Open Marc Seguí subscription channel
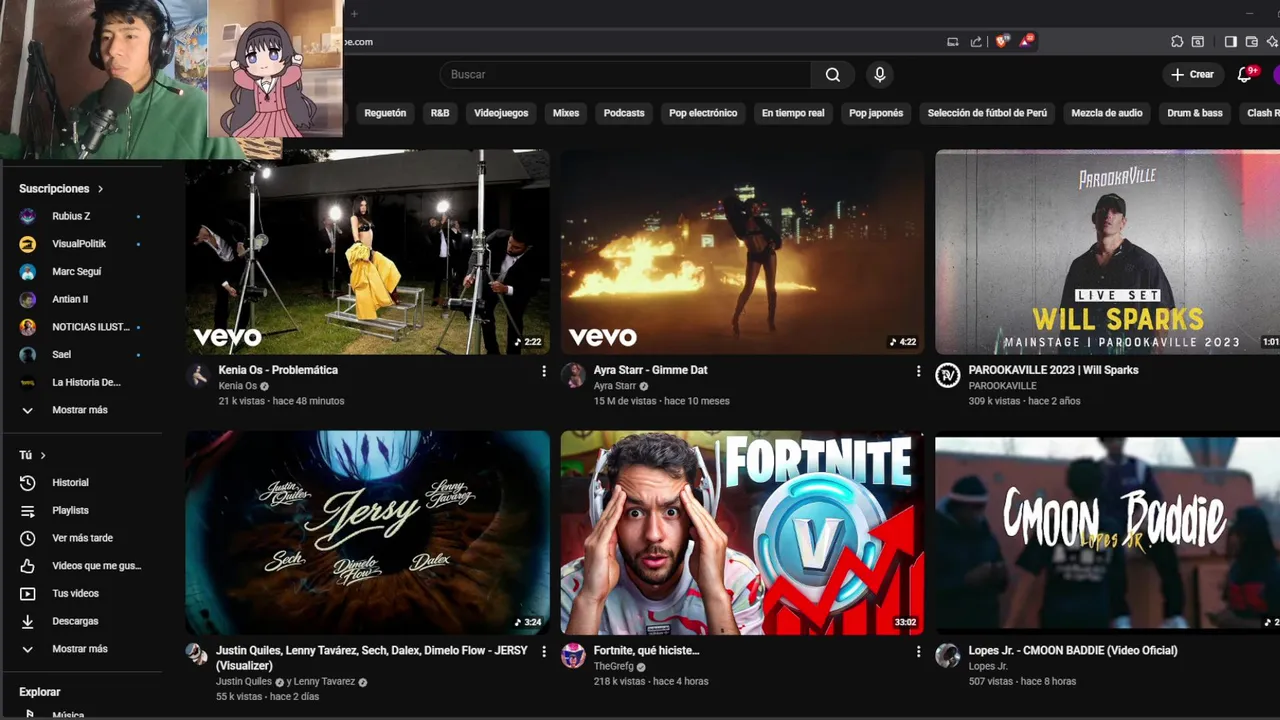 tap(80, 272)
